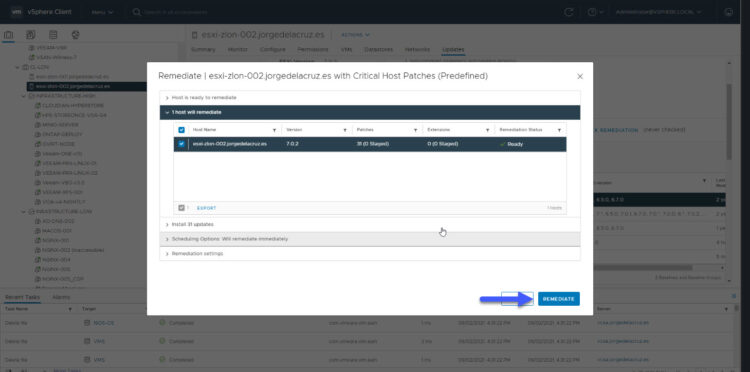Open the Extensions column filter

tap(487, 130)
